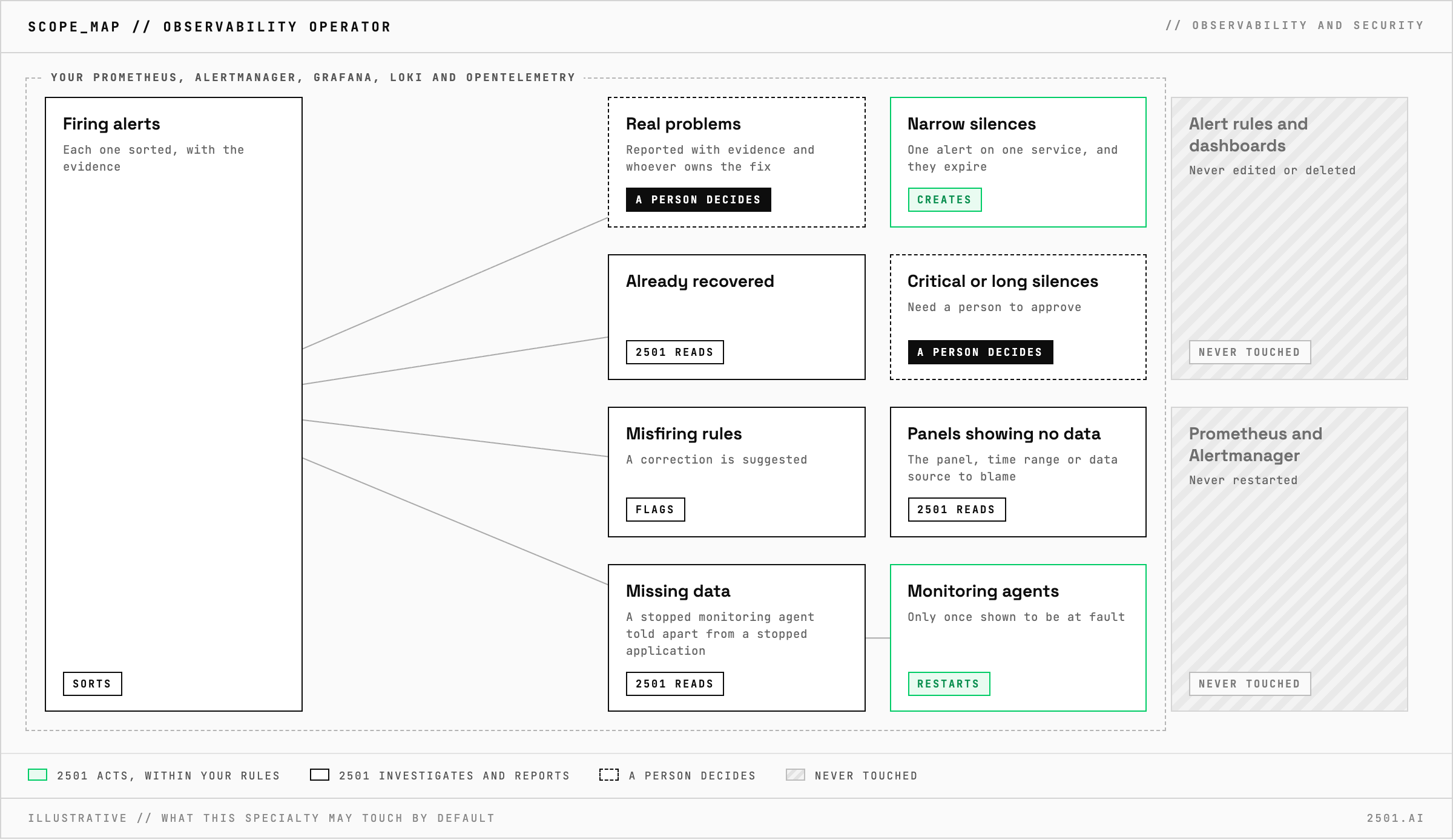Viewport: 1453px width, 840px height.
Task: Click the Real problems heading
Action: click(x=684, y=124)
